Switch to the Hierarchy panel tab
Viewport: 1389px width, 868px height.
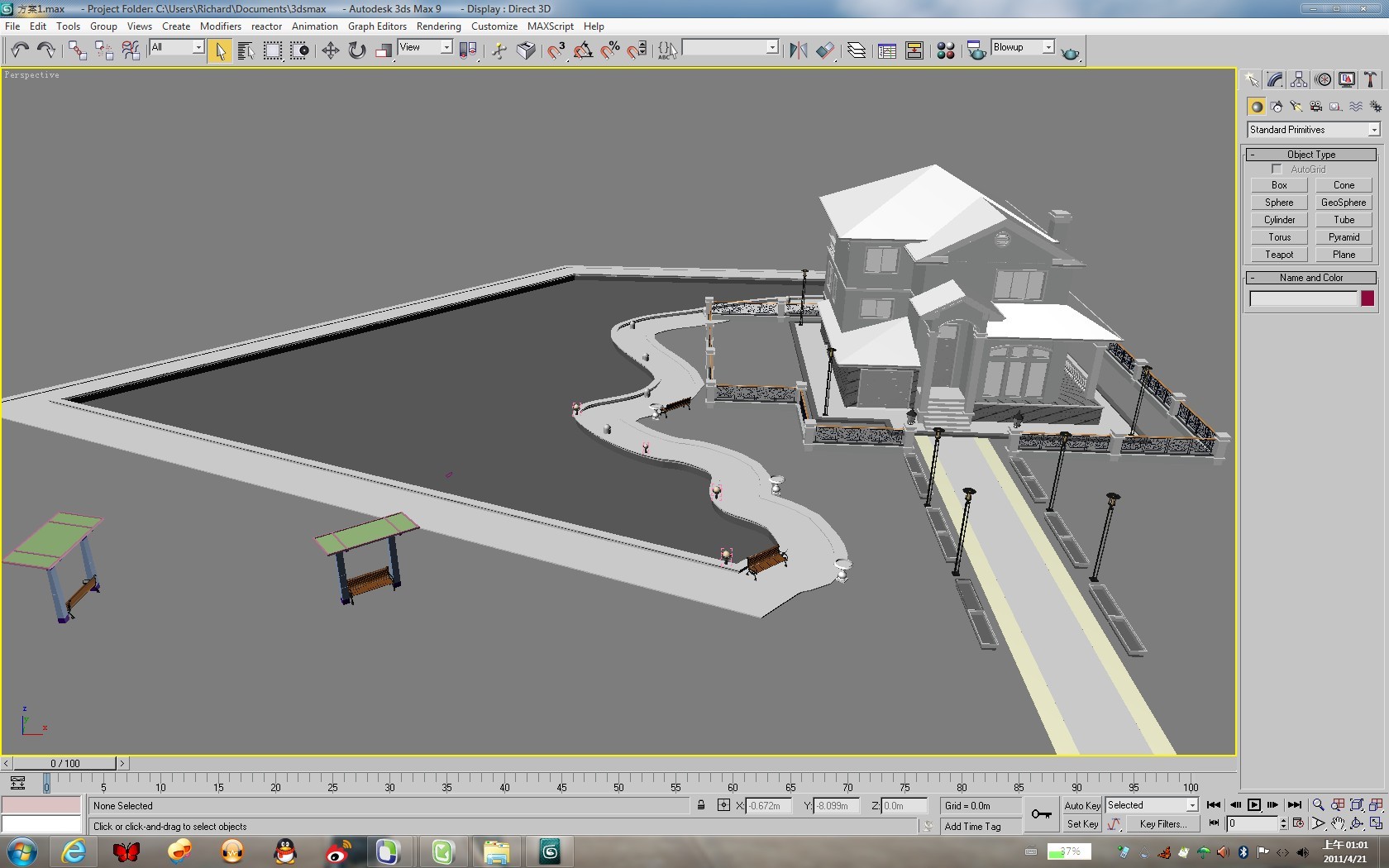[x=1299, y=79]
